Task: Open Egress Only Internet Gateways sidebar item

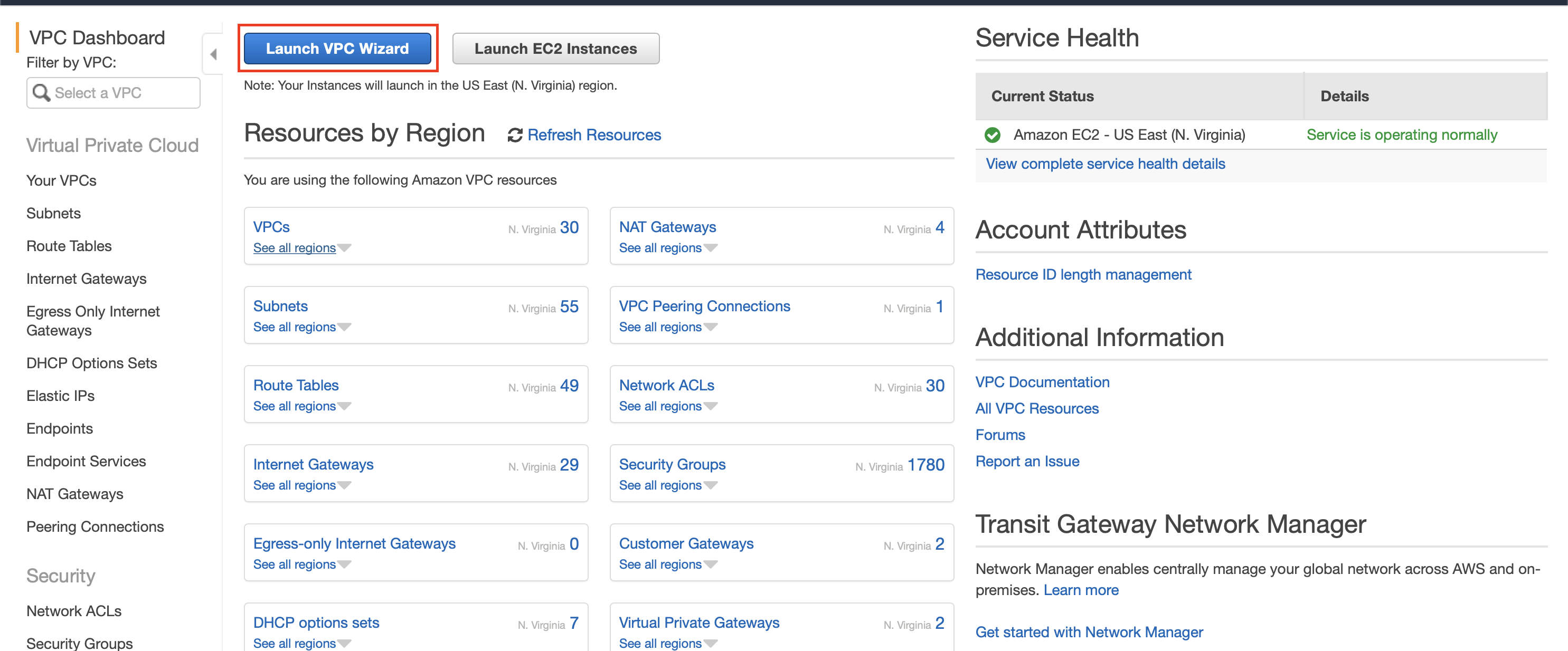Action: pos(93,321)
